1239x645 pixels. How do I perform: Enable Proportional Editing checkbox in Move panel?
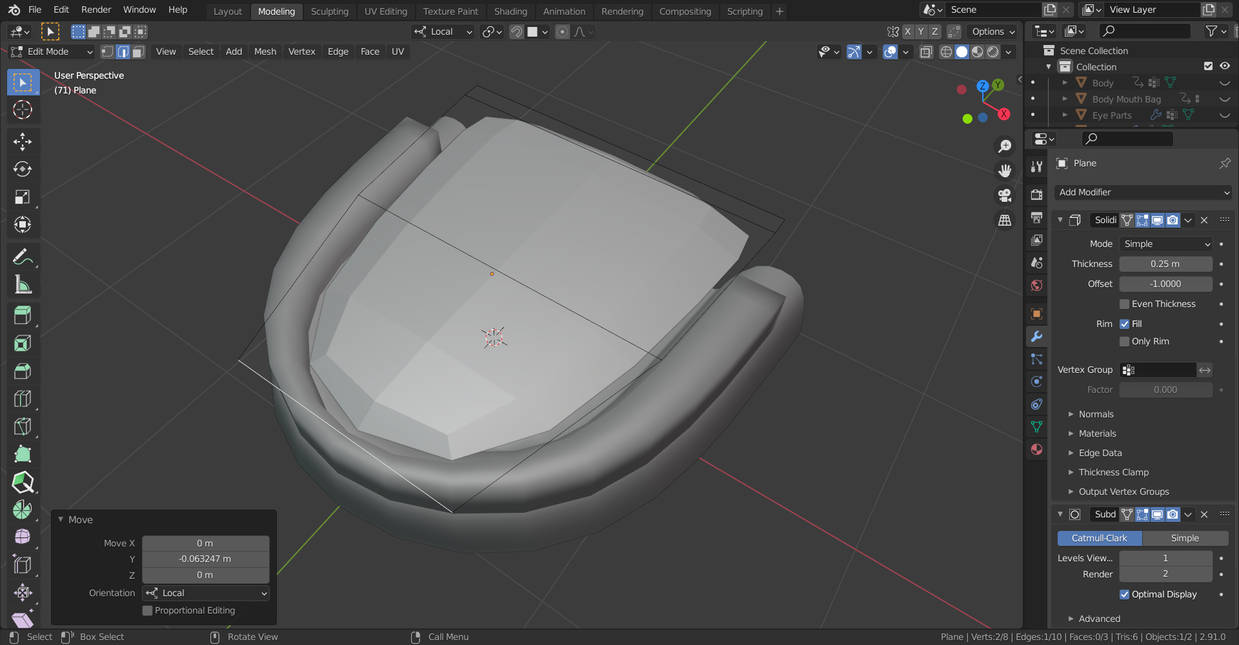tap(147, 610)
